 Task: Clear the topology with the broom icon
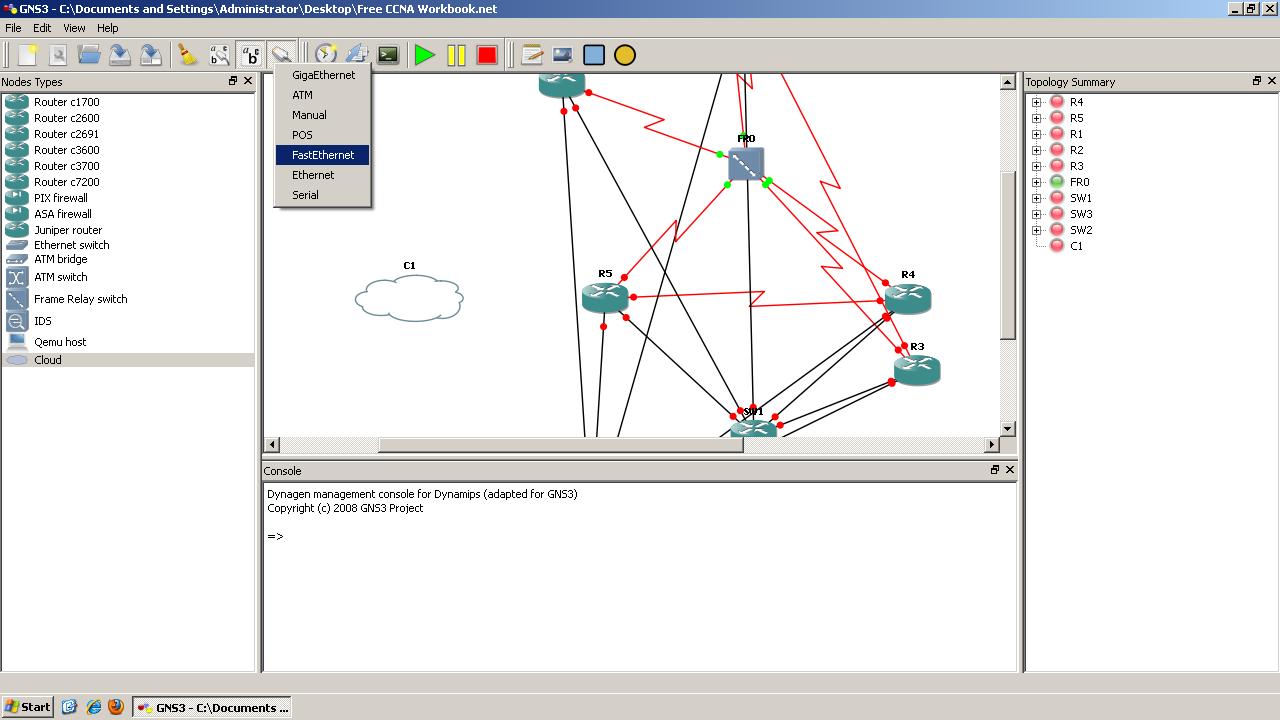coord(187,55)
